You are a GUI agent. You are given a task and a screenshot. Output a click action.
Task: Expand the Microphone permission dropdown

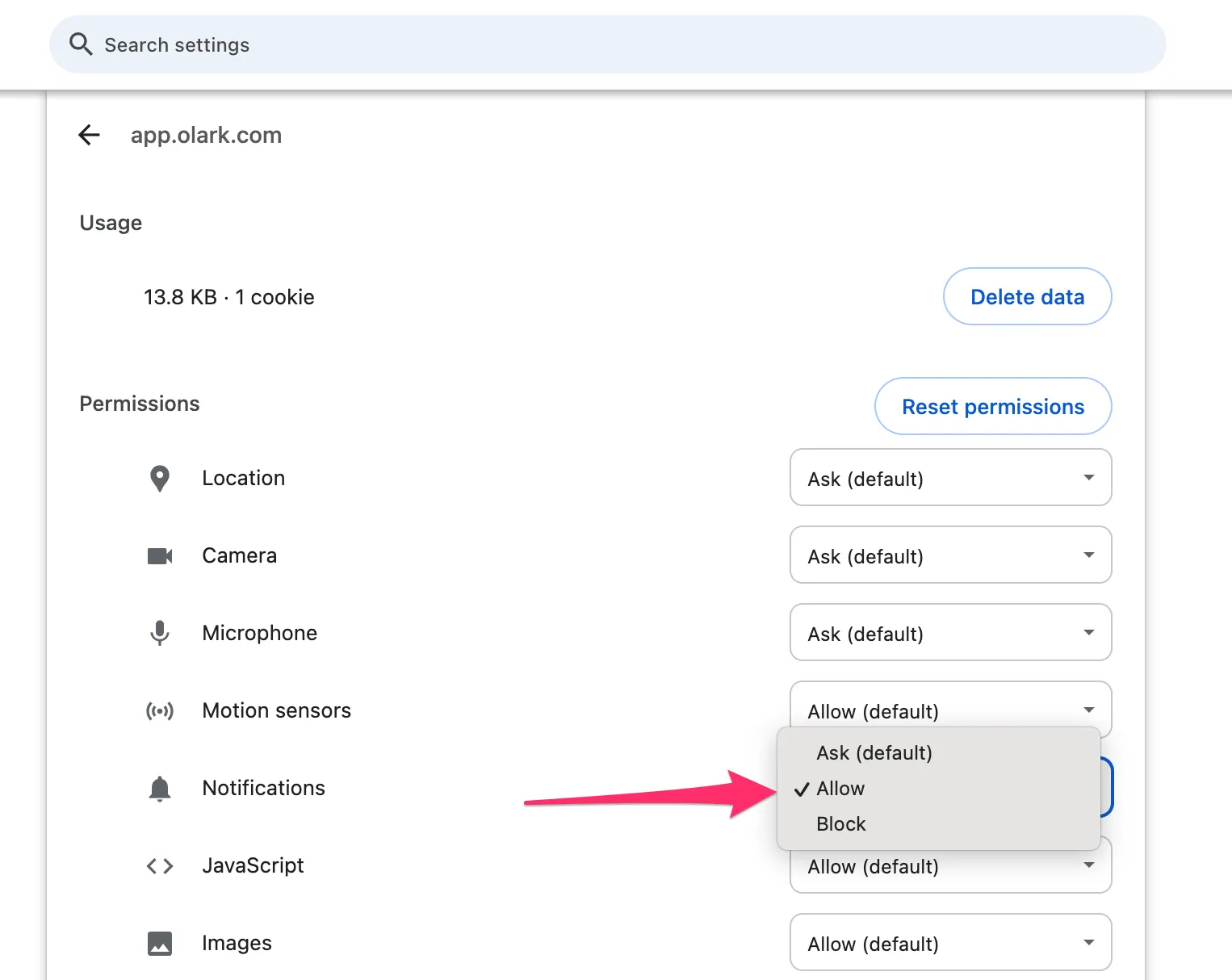pos(950,633)
